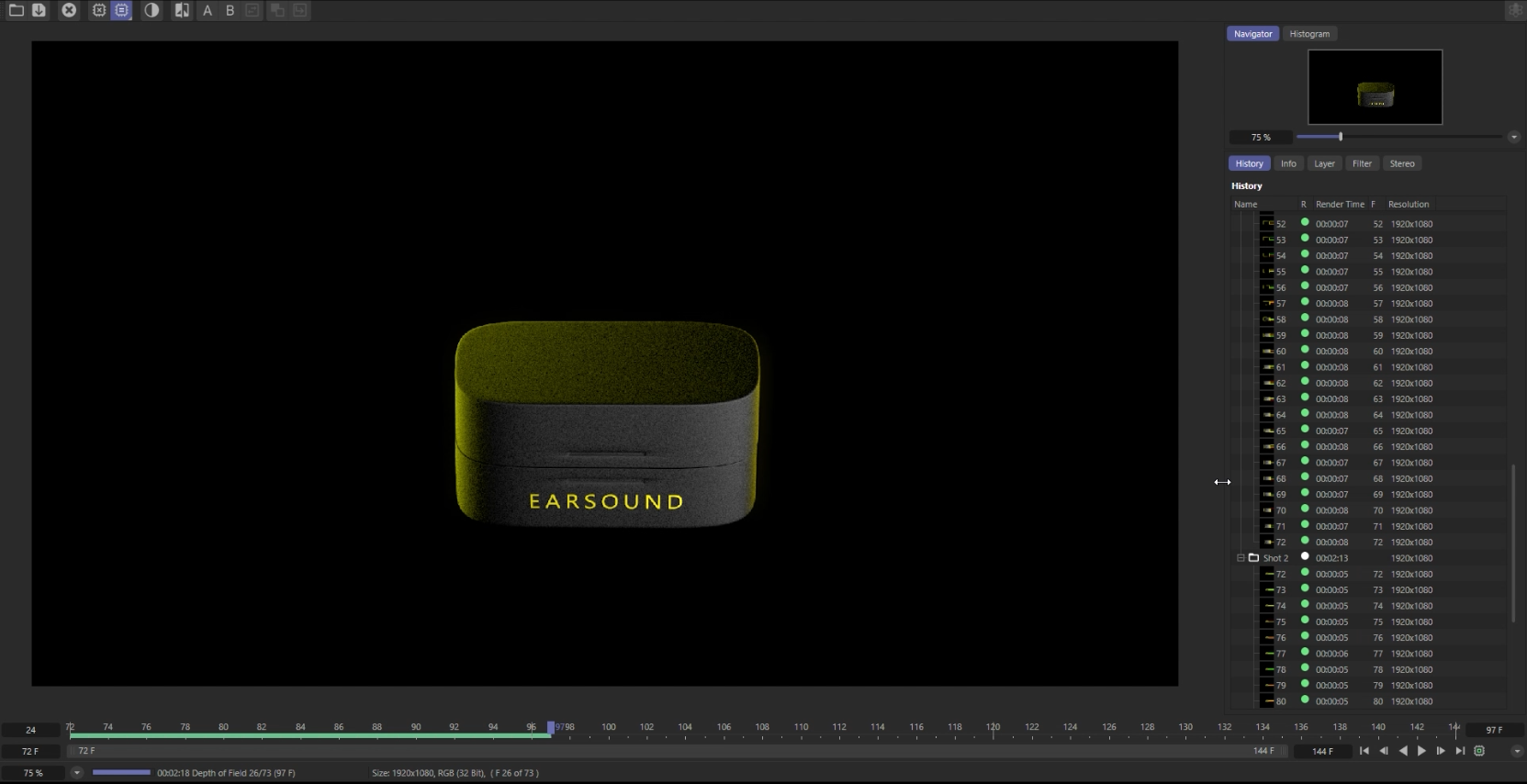Play the animation backward
The image size is (1527, 784).
point(1403,751)
